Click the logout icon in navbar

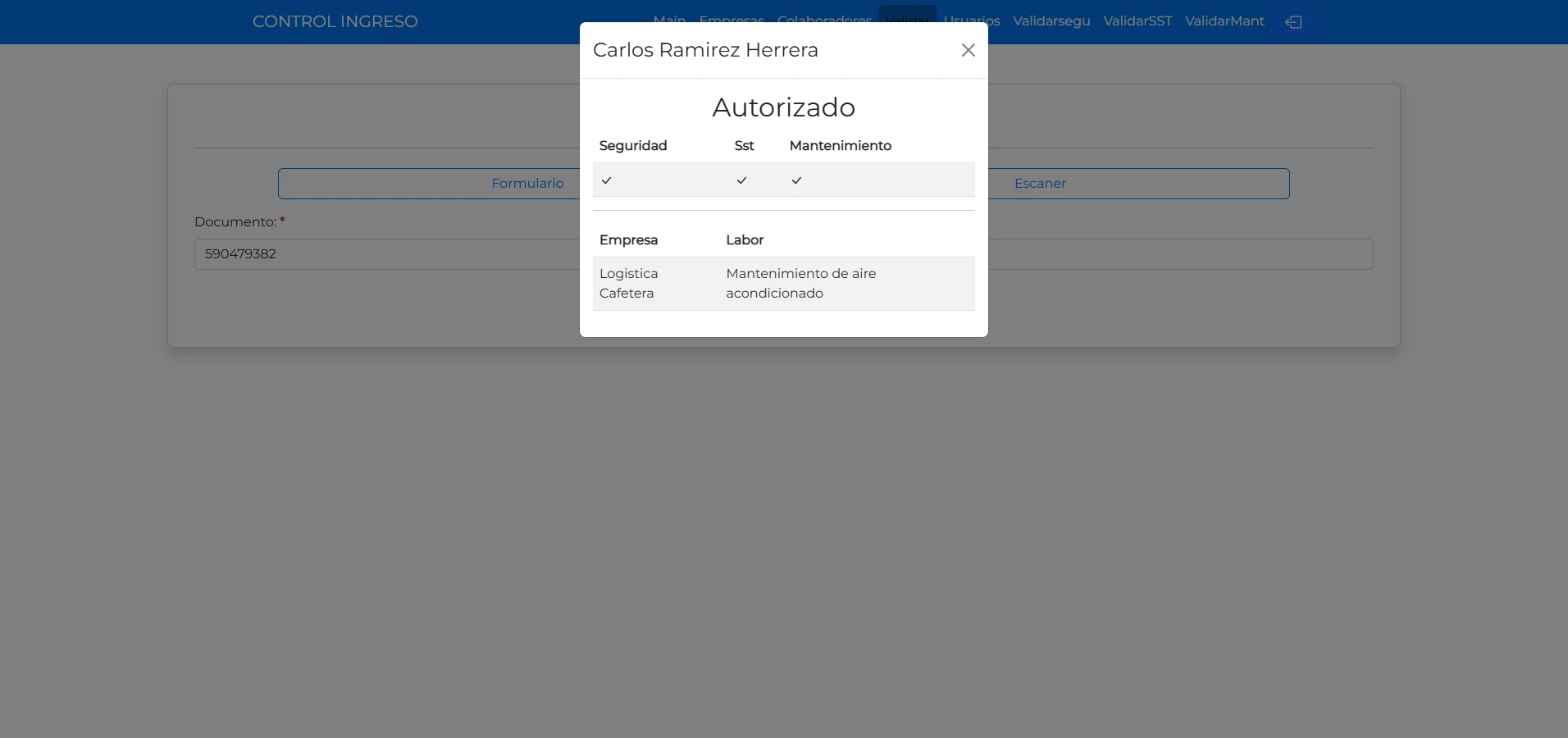coord(1293,22)
